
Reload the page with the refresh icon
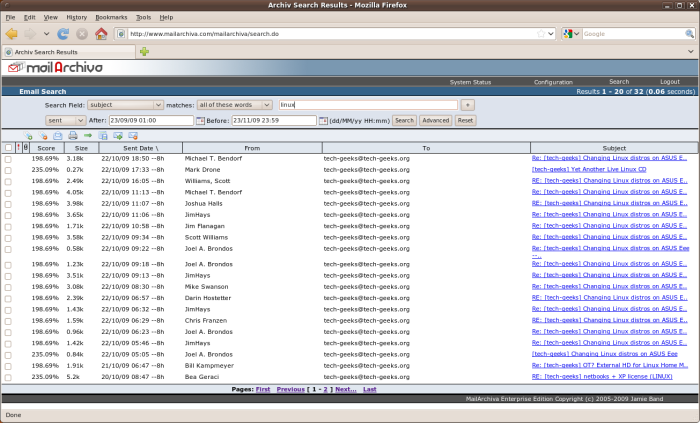click(63, 34)
